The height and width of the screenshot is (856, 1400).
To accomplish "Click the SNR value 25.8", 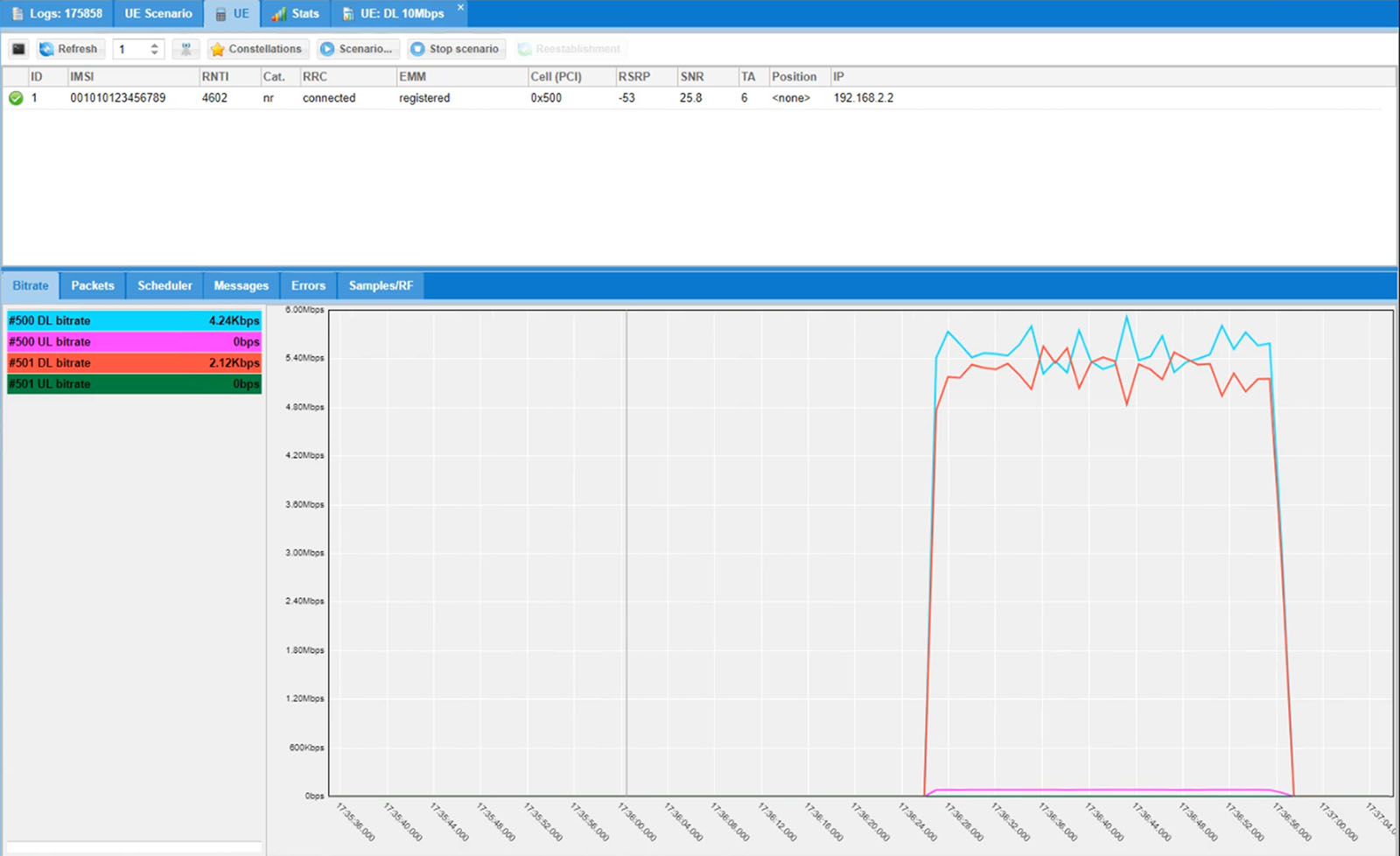I will click(x=690, y=98).
